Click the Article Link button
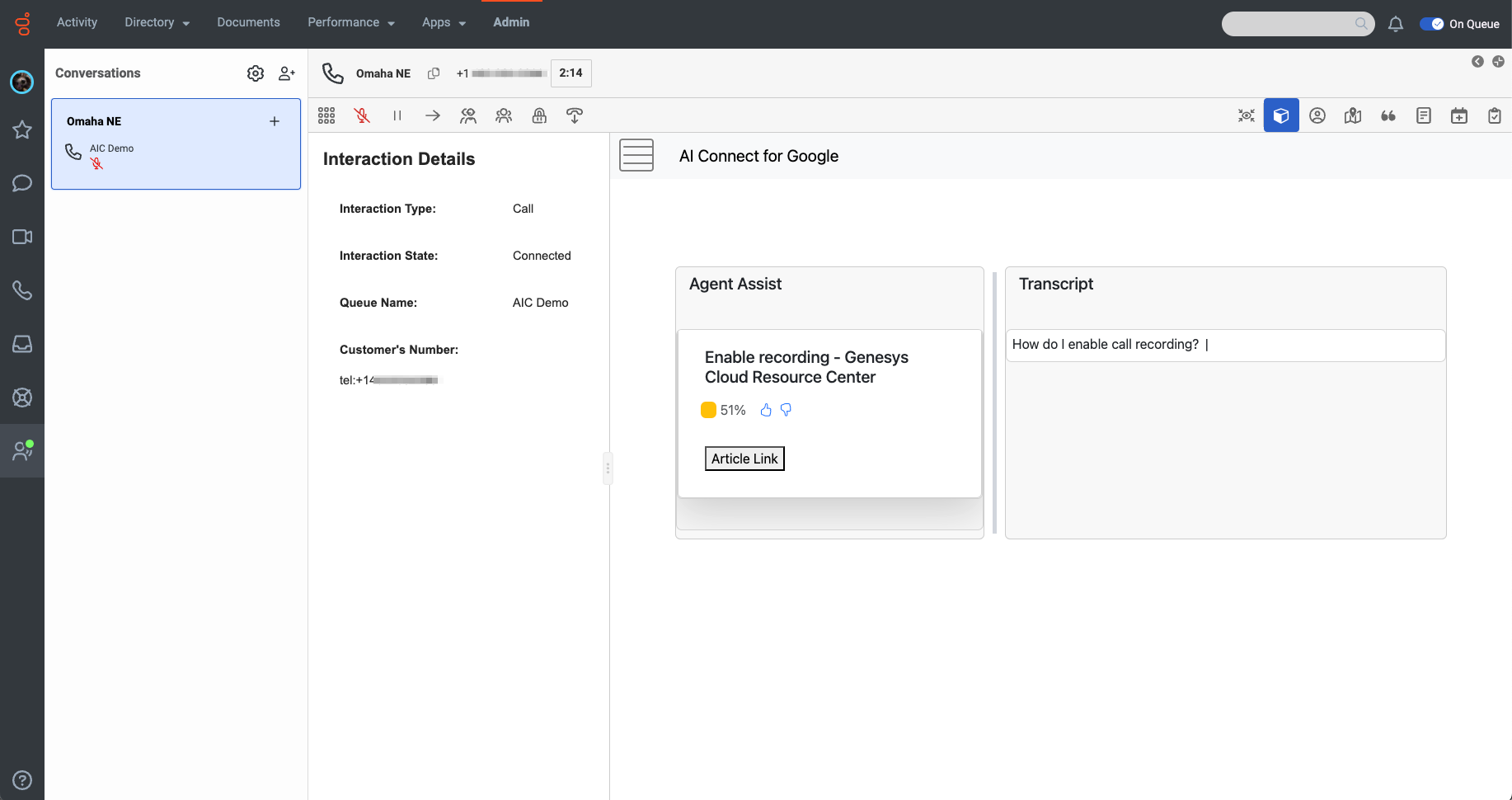Image resolution: width=1512 pixels, height=800 pixels. pyautogui.click(x=744, y=459)
